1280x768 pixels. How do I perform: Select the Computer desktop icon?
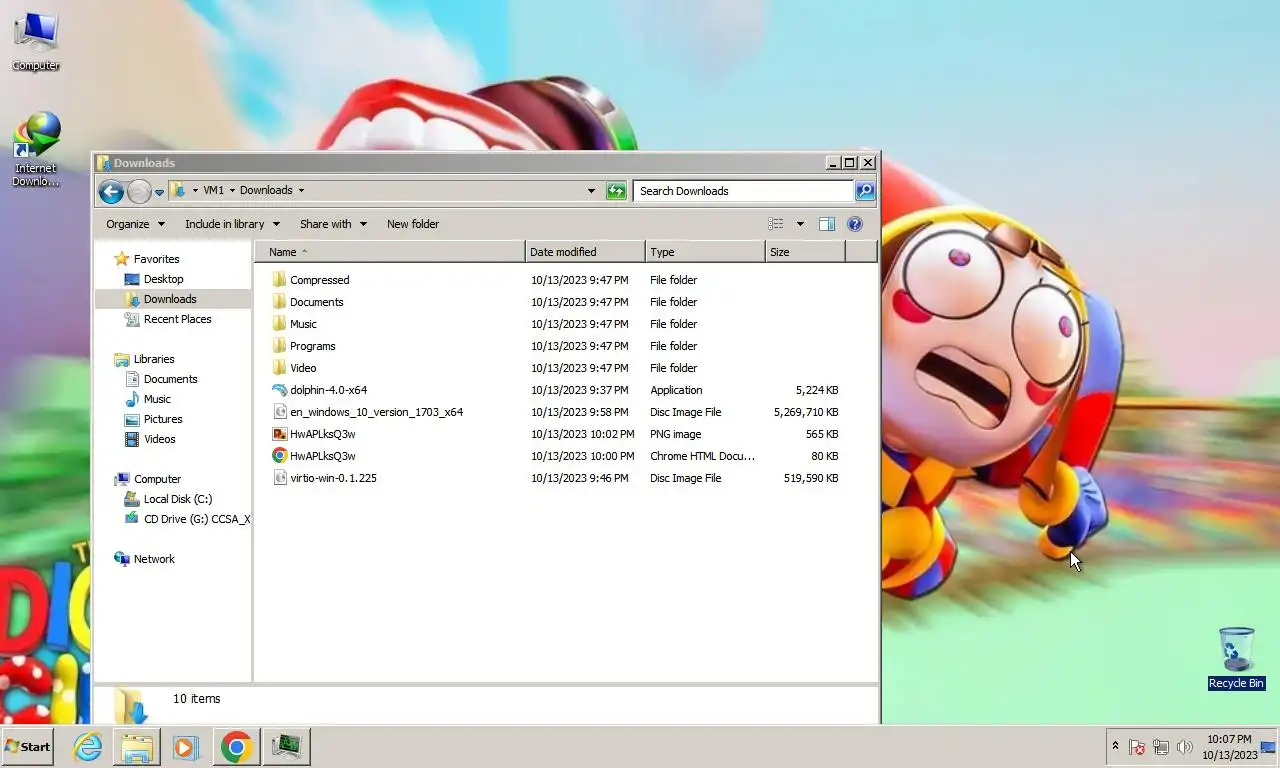pyautogui.click(x=36, y=42)
